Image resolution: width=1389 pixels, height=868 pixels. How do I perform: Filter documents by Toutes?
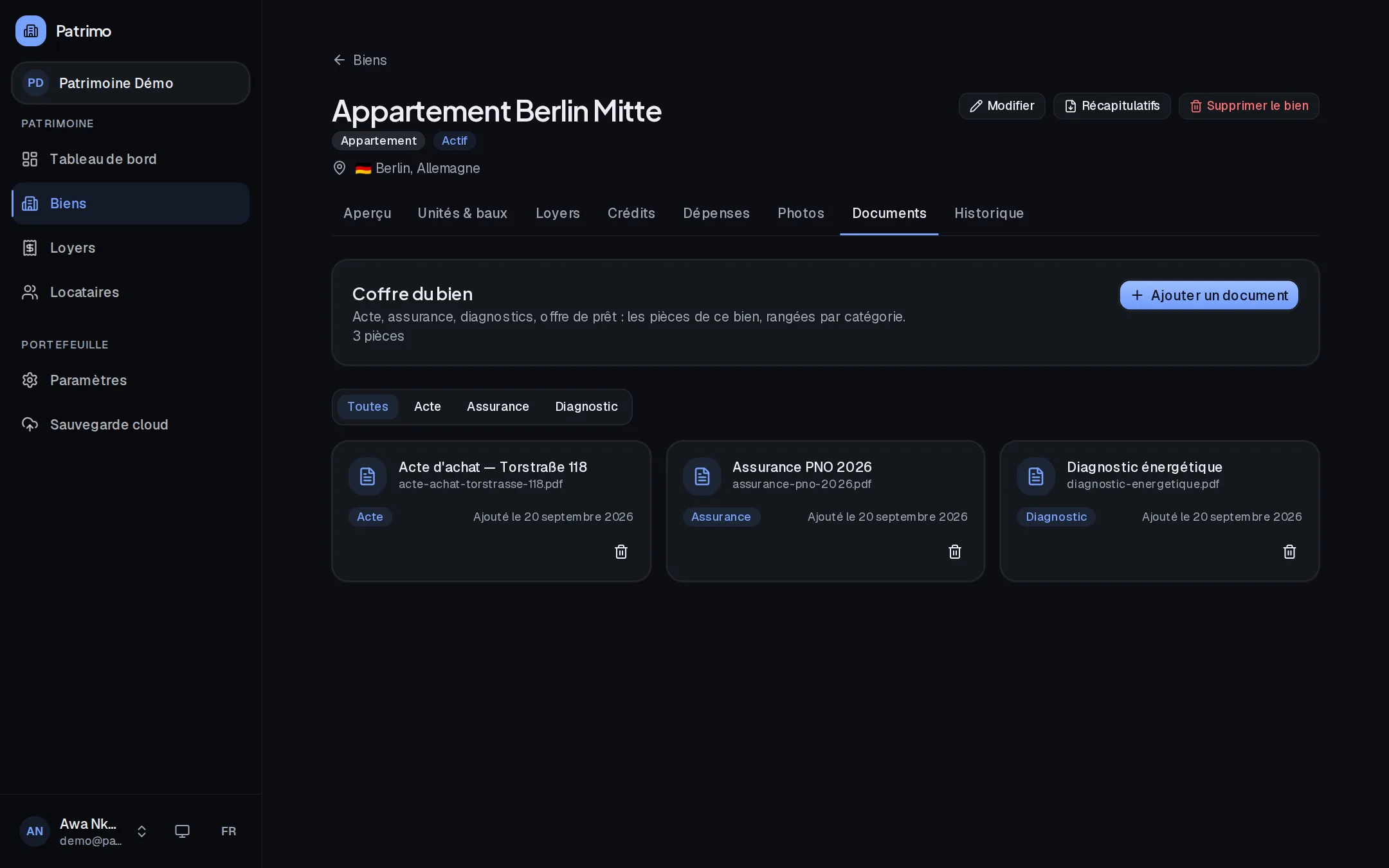(x=367, y=406)
